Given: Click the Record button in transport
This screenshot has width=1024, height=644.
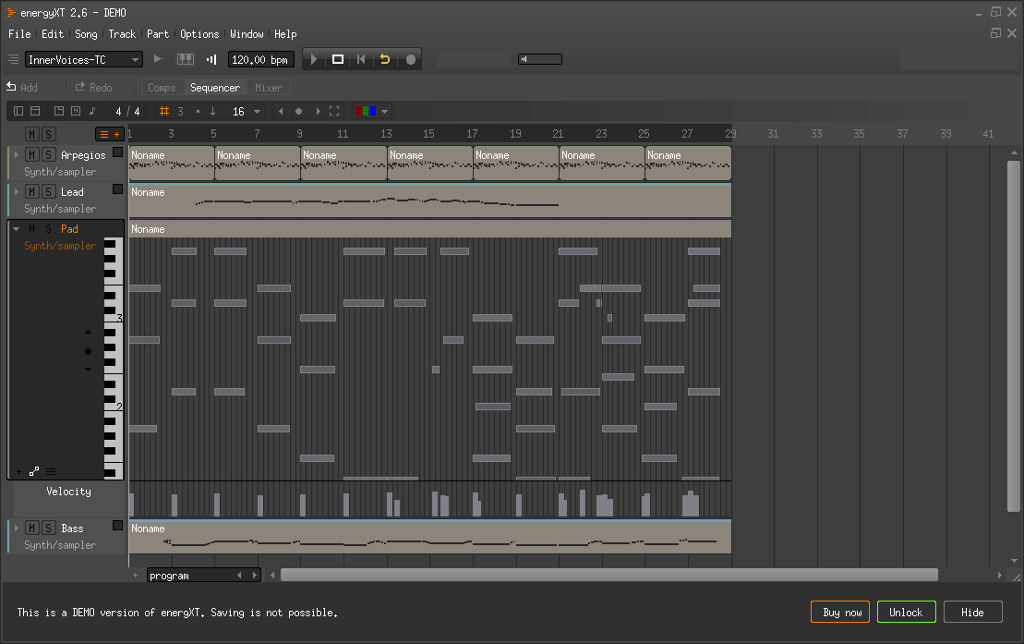Looking at the screenshot, I should (x=410, y=60).
